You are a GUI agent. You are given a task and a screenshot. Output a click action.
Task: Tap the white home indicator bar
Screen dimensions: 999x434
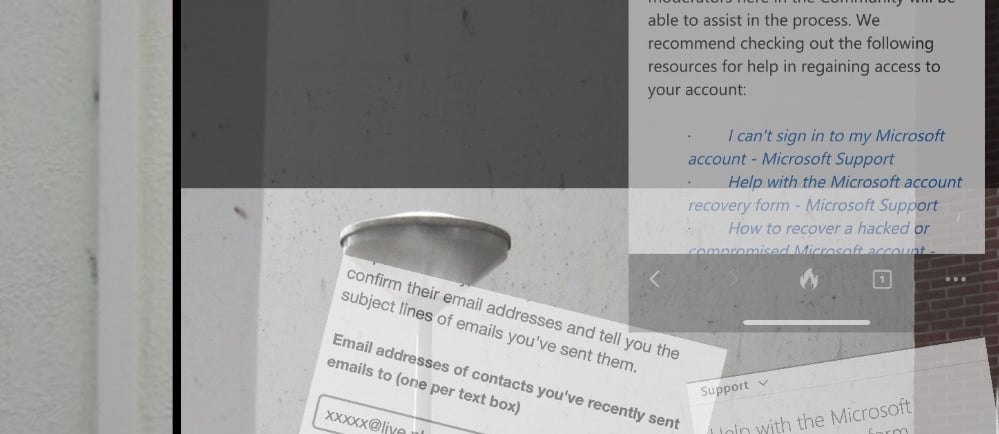click(x=806, y=322)
